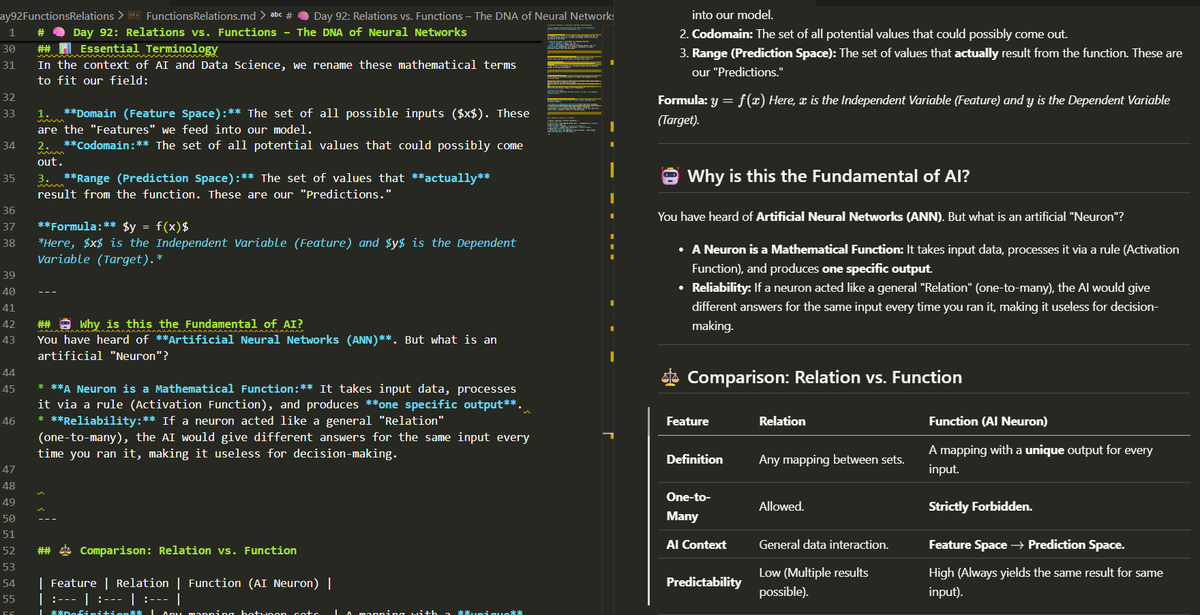Image resolution: width=1200 pixels, height=615 pixels.
Task: Click the minimap code overview
Action: point(576,80)
